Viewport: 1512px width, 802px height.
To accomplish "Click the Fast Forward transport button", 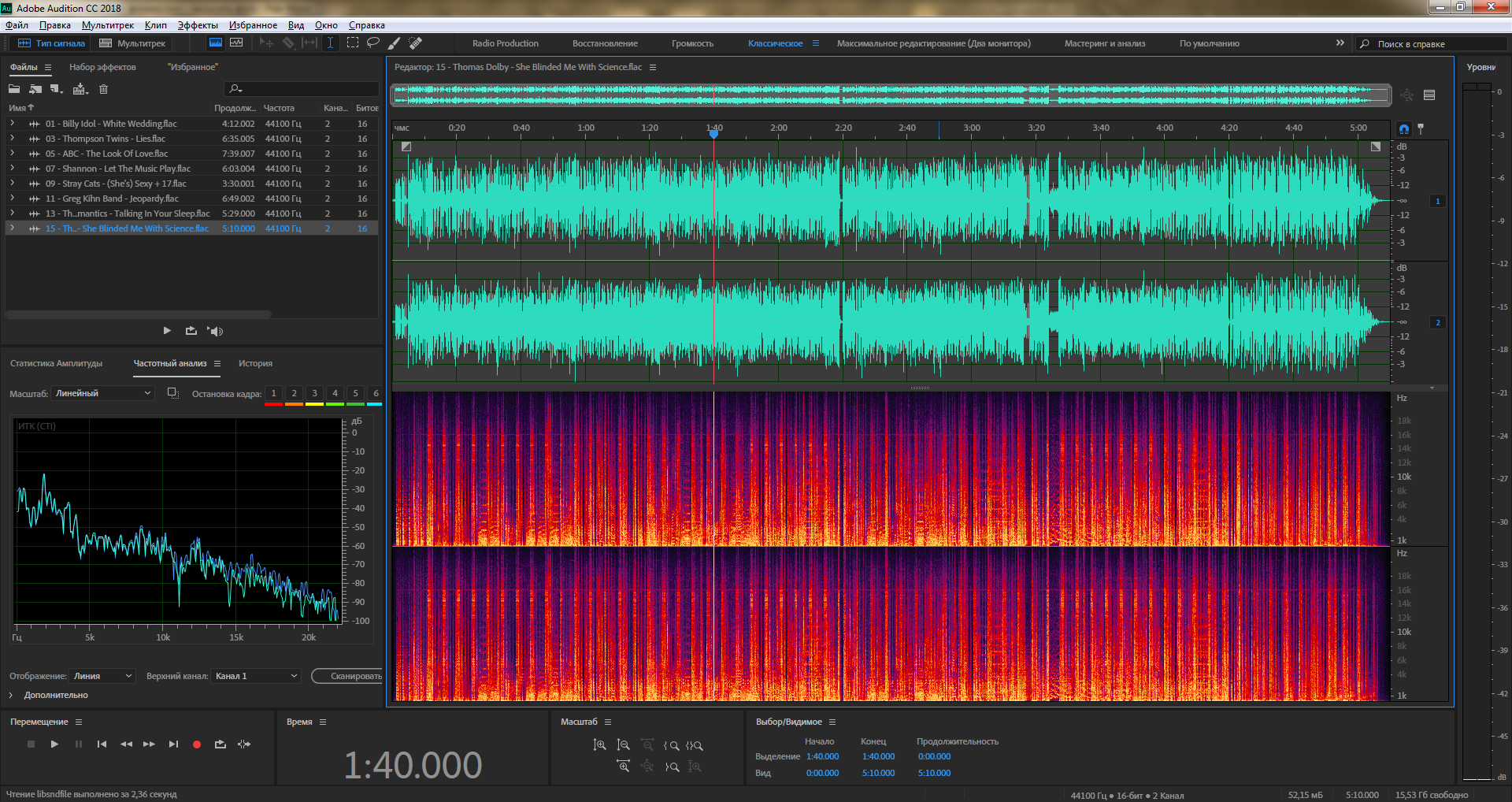I will pos(149,744).
